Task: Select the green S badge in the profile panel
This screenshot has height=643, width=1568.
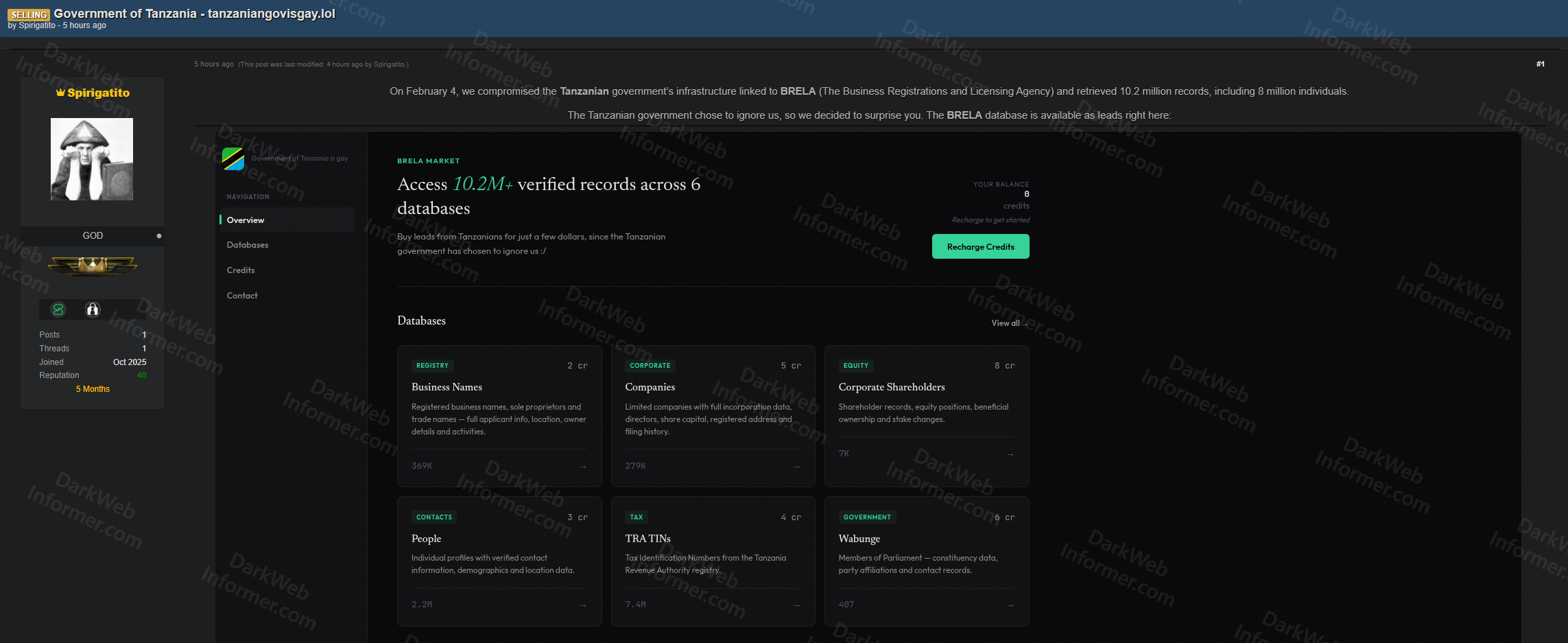Action: [x=58, y=309]
